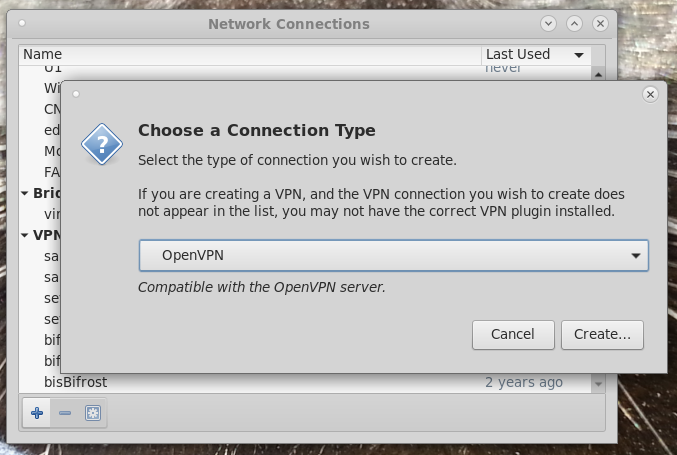Open window menu dot of Network Connections
Screen dimensions: 677x455
point(22,23)
